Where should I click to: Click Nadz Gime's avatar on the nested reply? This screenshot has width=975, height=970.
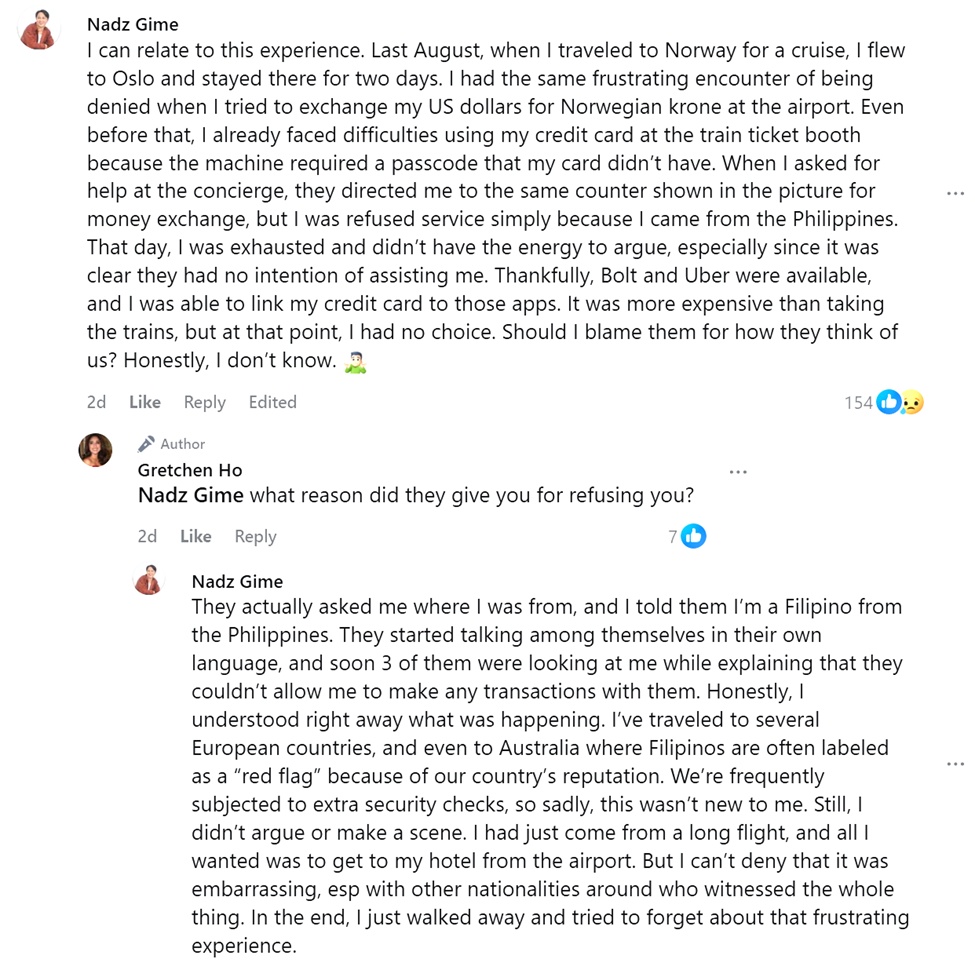(148, 580)
